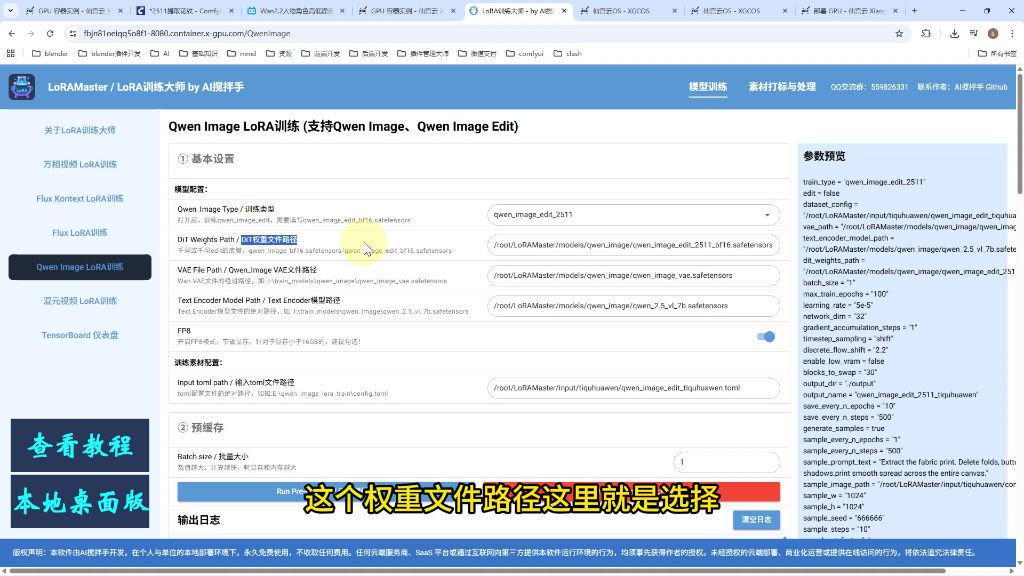Open the tab search dropdown arrow
The image size is (1024, 576).
click(10, 10)
